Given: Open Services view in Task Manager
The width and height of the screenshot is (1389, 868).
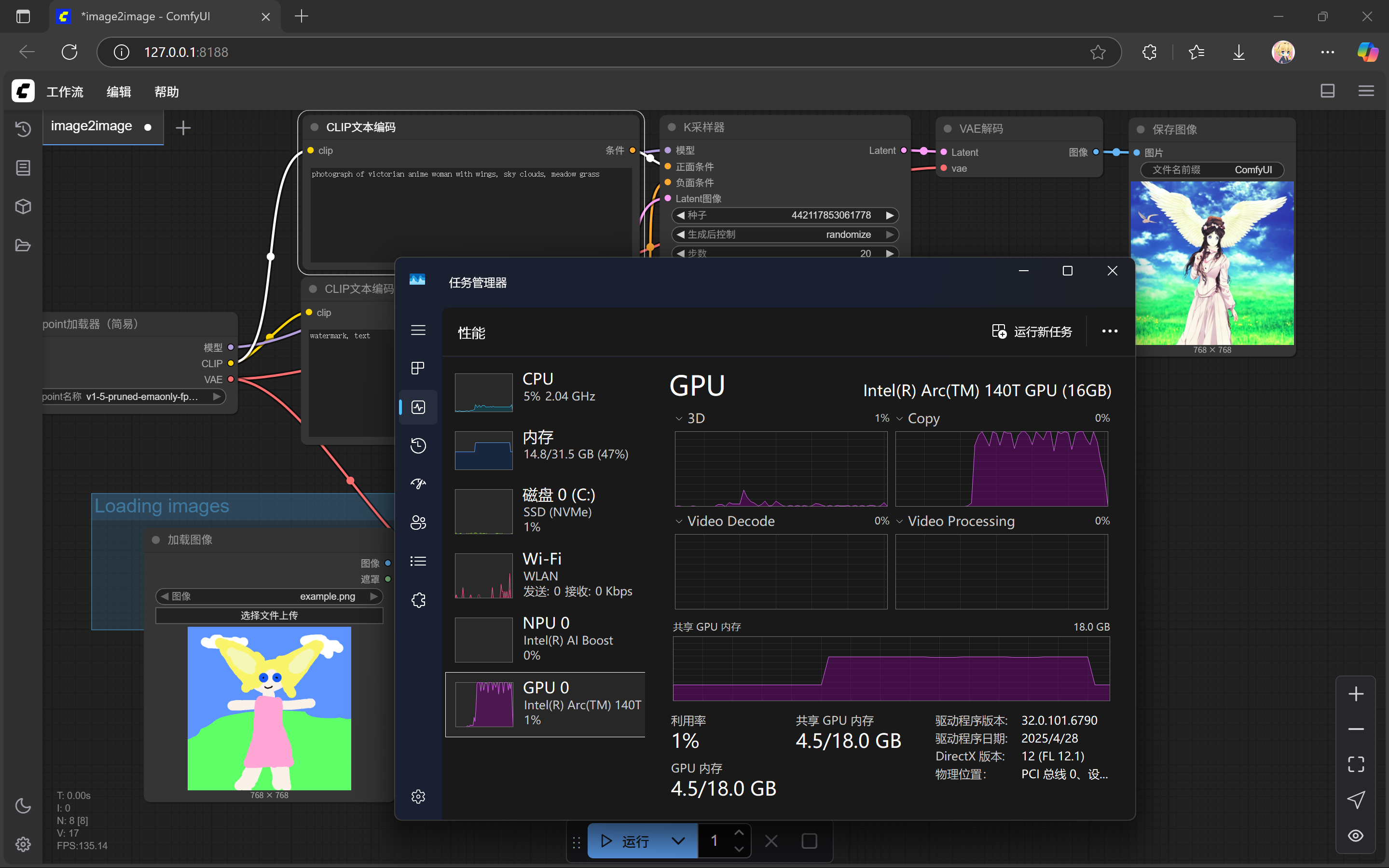Looking at the screenshot, I should 418,600.
